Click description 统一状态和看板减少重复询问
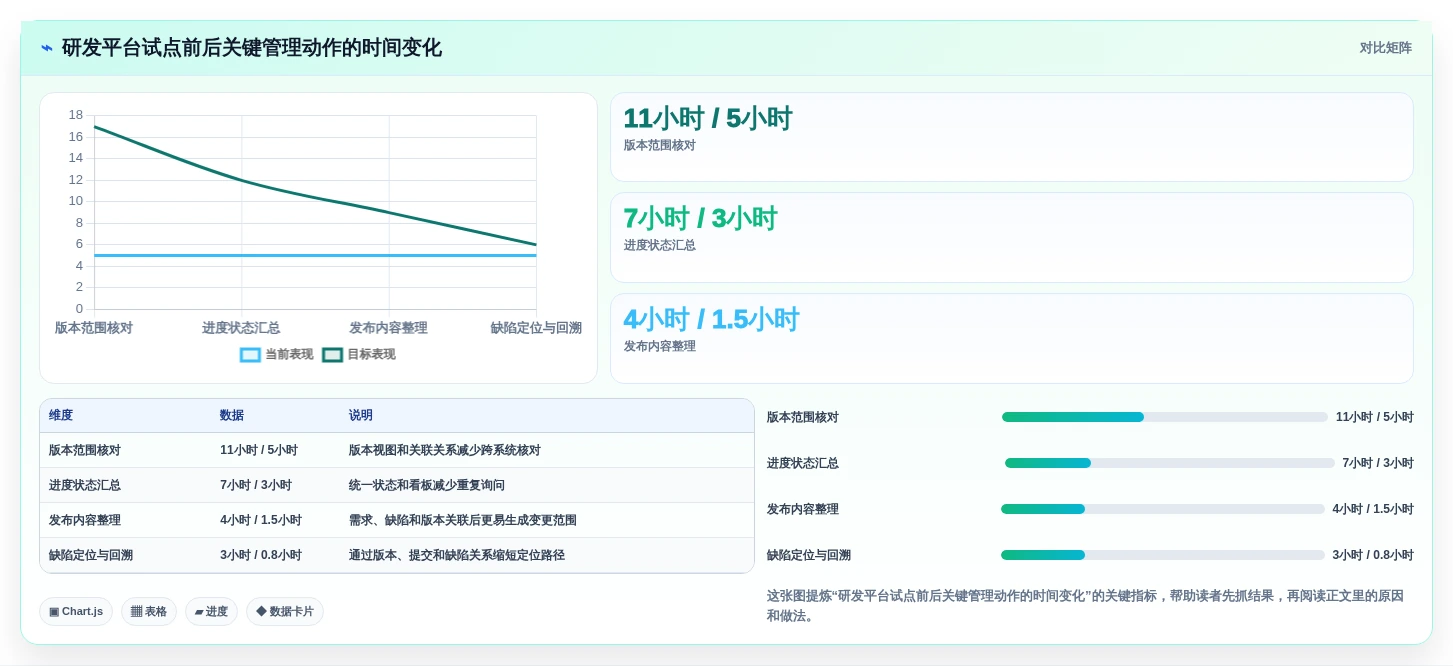Image resolution: width=1453 pixels, height=666 pixels. [427, 486]
